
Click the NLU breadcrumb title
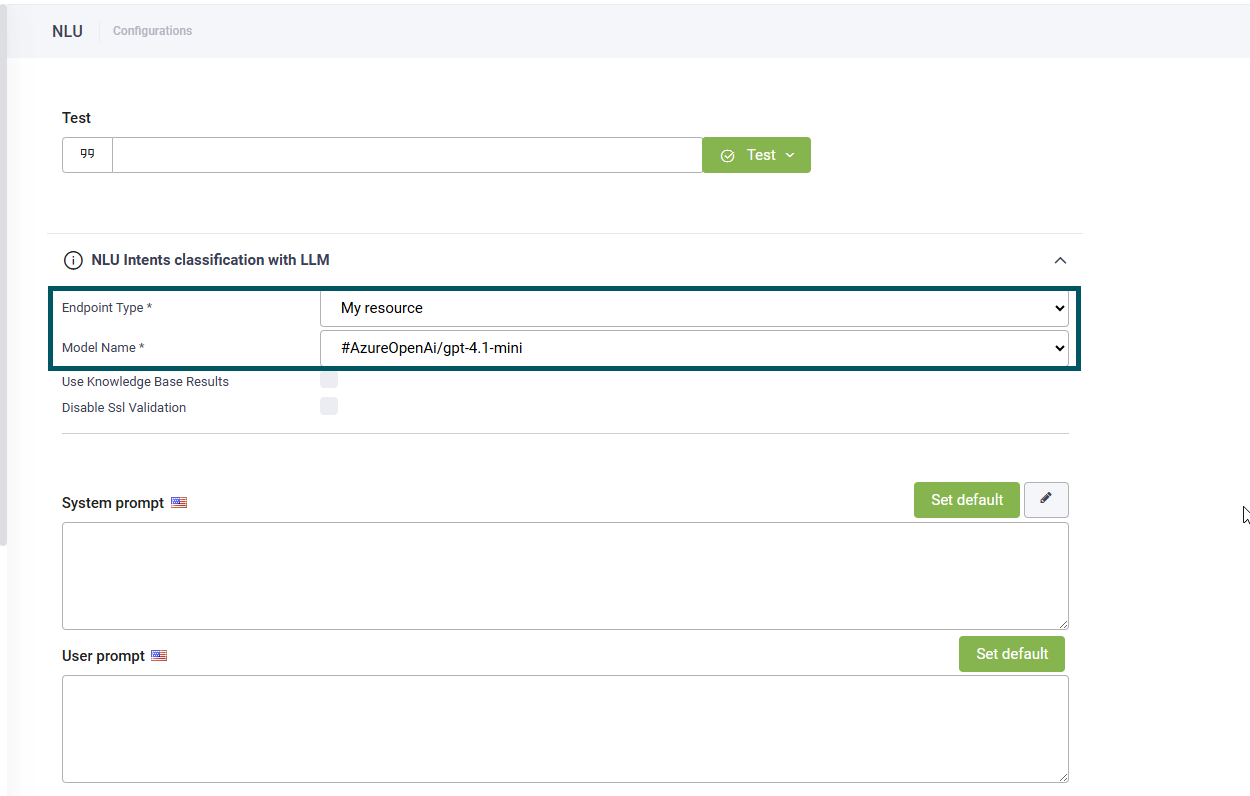point(67,31)
